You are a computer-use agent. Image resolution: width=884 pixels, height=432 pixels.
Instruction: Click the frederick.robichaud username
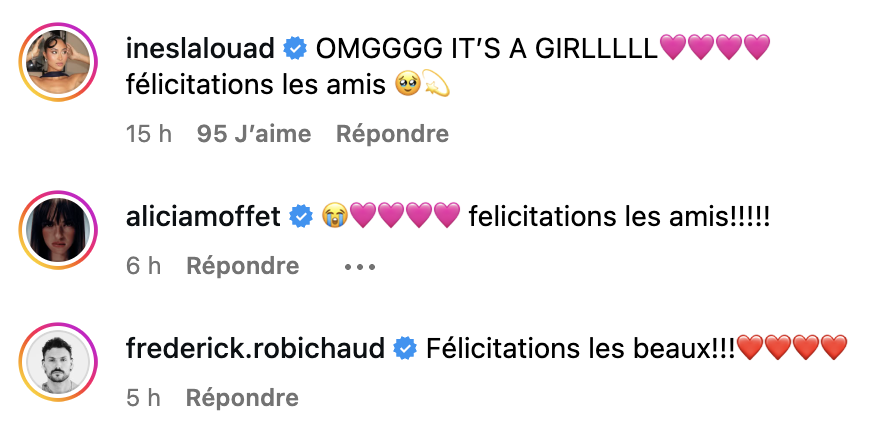pyautogui.click(x=257, y=348)
